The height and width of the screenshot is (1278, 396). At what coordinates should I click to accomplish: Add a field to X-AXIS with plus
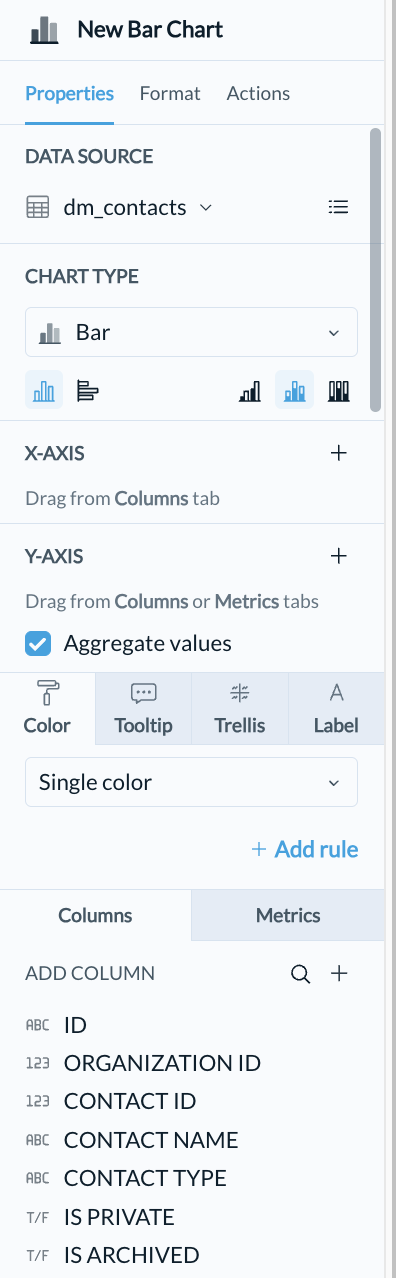[339, 453]
